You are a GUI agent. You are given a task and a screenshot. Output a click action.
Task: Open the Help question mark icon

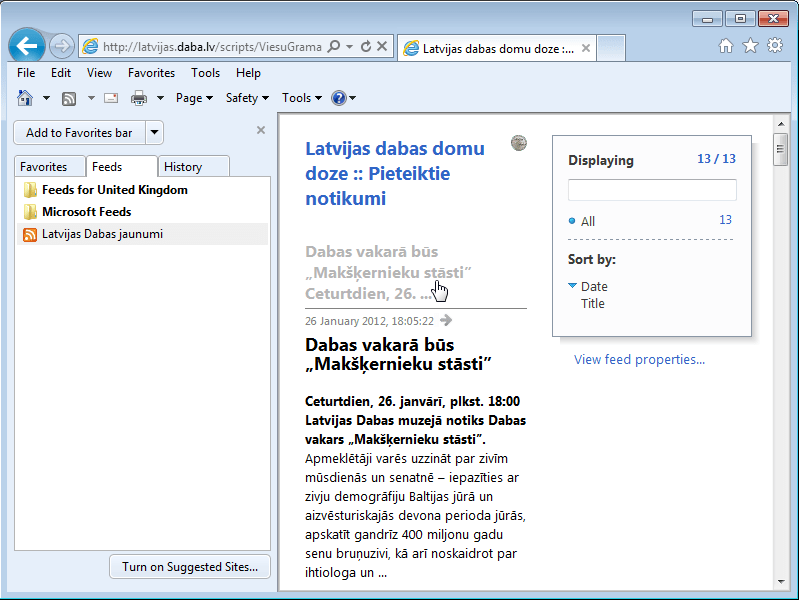tap(338, 98)
